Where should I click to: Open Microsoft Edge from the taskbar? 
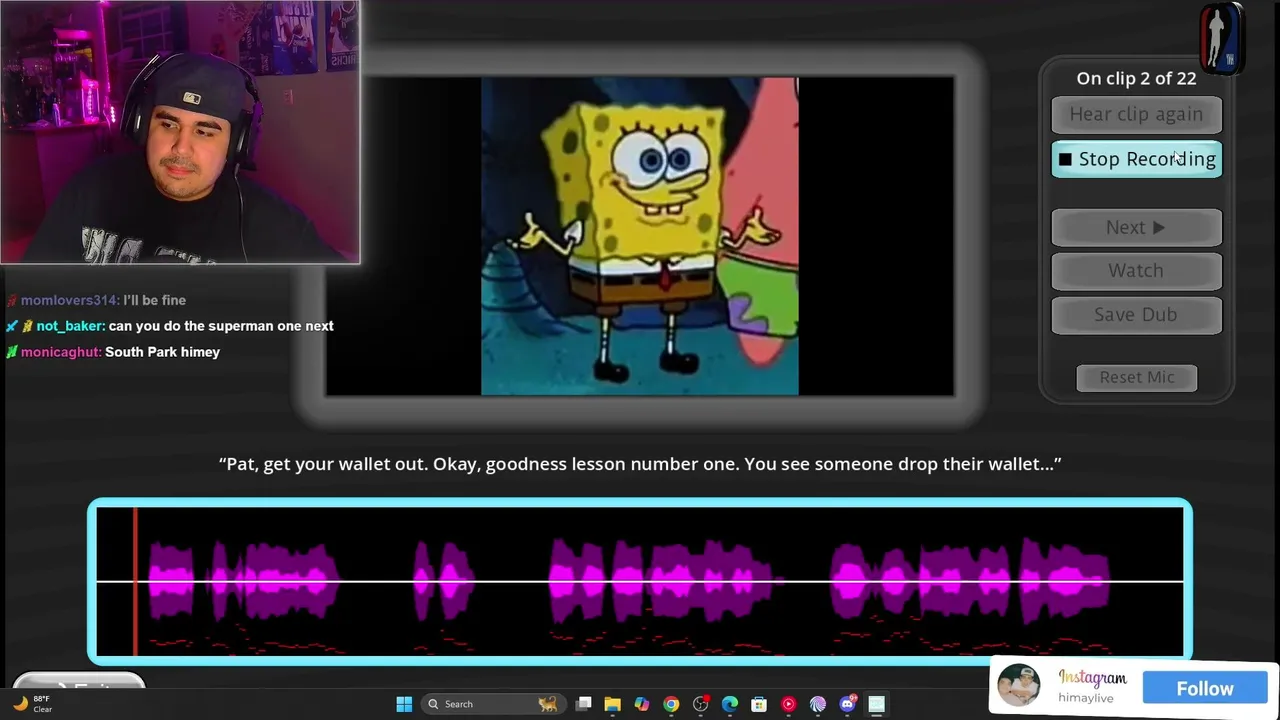(x=730, y=704)
